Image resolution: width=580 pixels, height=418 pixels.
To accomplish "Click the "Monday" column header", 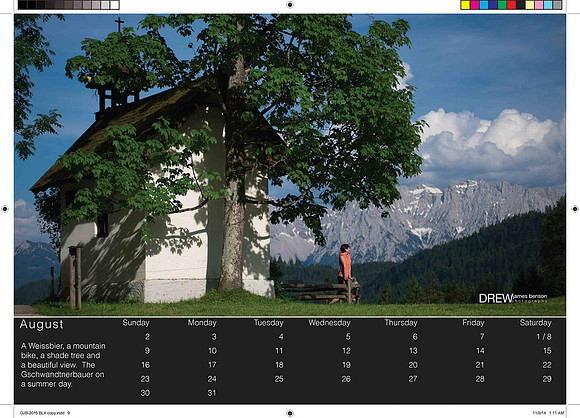I will (202, 323).
